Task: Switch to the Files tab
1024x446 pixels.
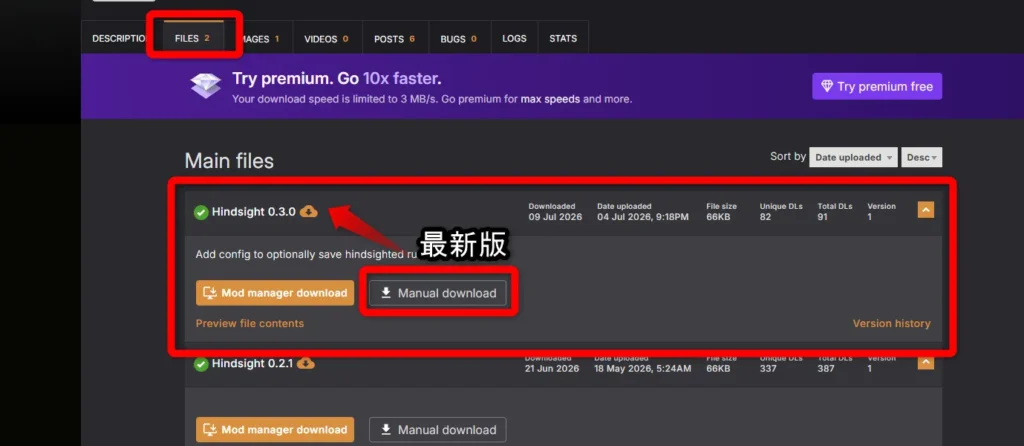Action: pyautogui.click(x=193, y=39)
